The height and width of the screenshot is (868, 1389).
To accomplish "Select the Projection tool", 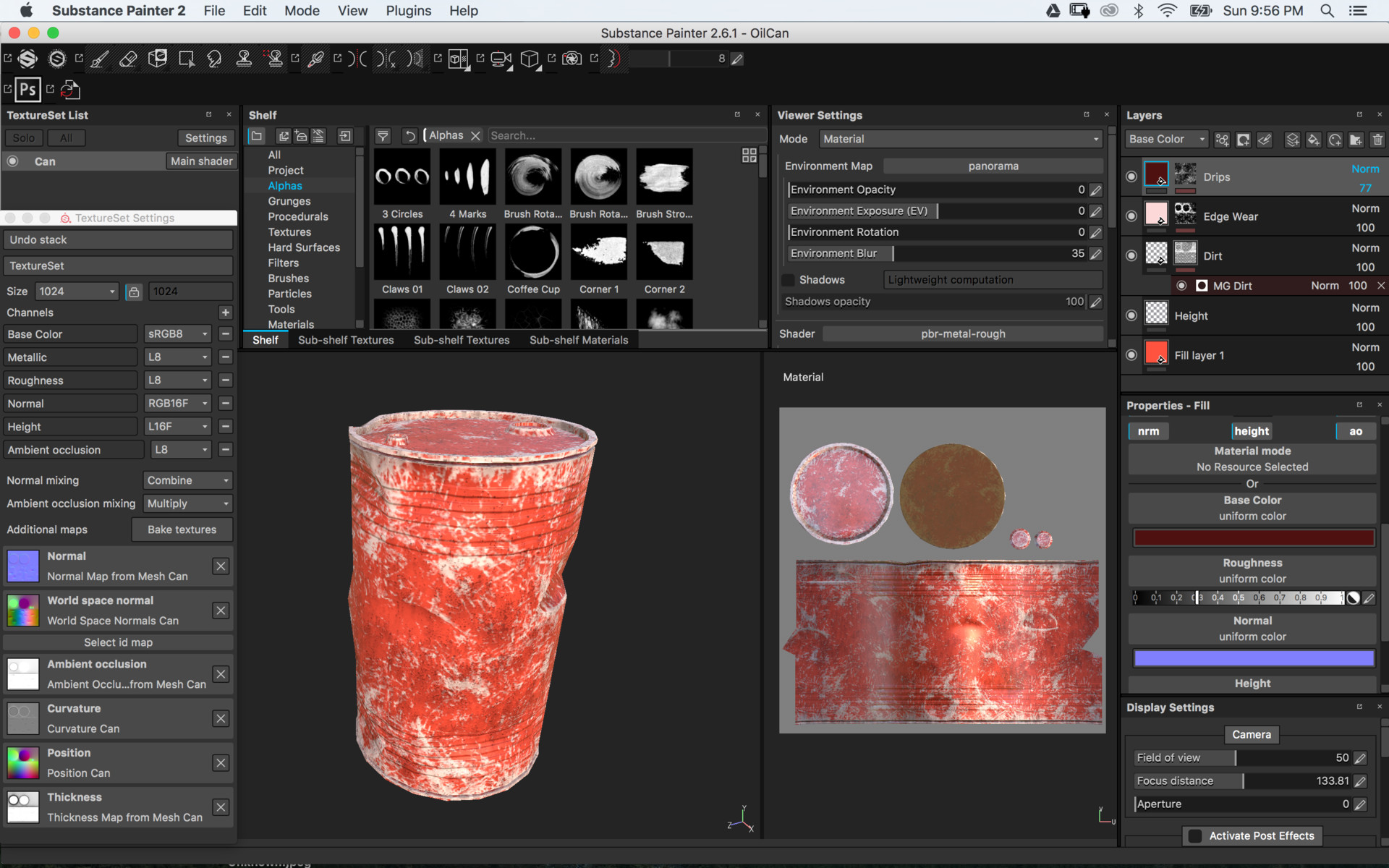I will tap(158, 59).
